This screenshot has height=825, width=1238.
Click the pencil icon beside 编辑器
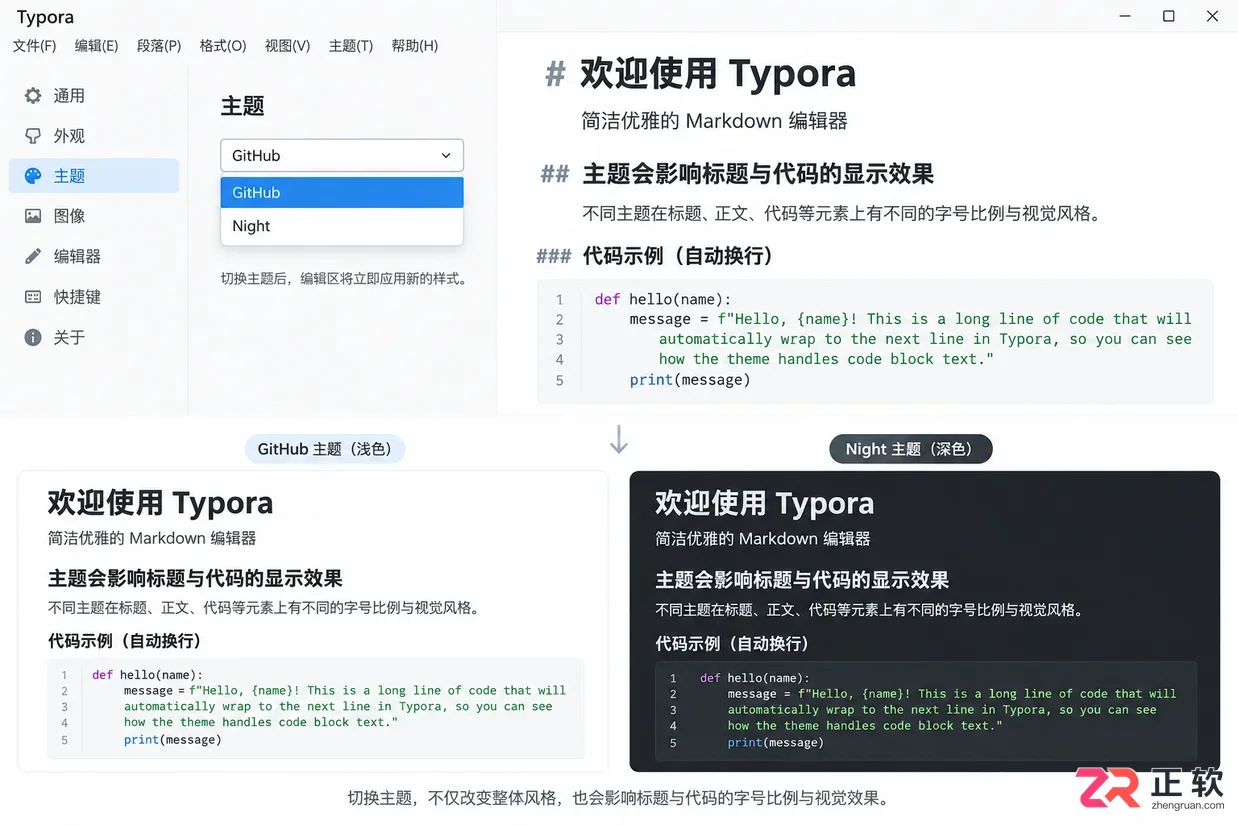pyautogui.click(x=33, y=256)
